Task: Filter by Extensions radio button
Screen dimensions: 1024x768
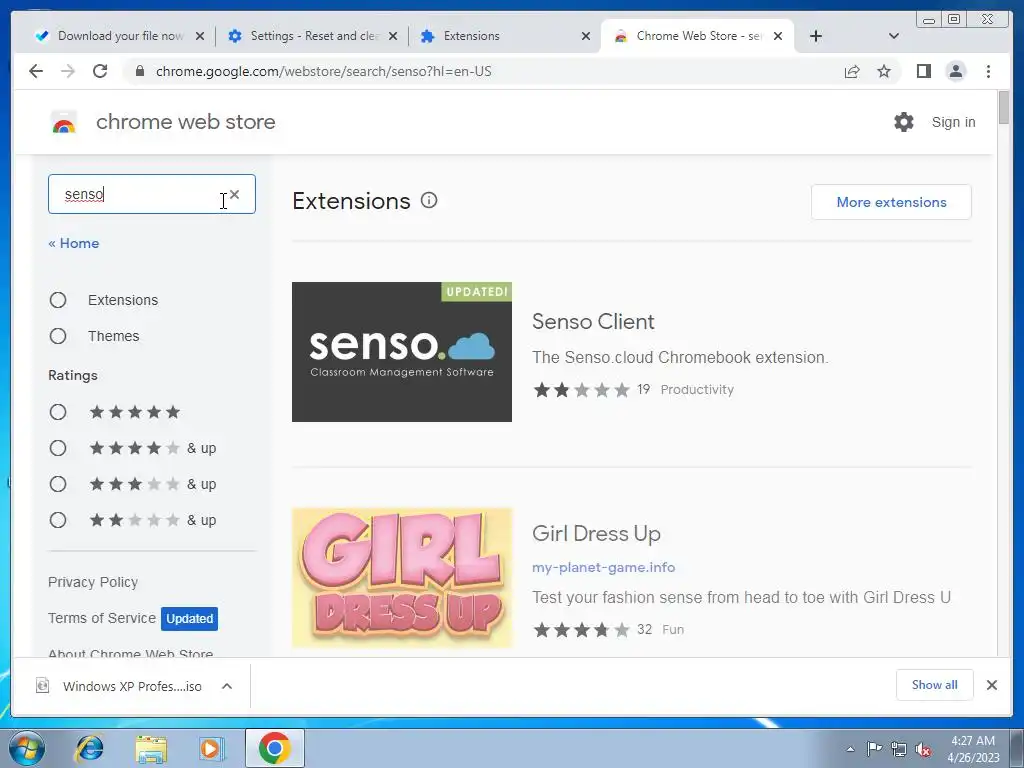Action: click(x=58, y=300)
